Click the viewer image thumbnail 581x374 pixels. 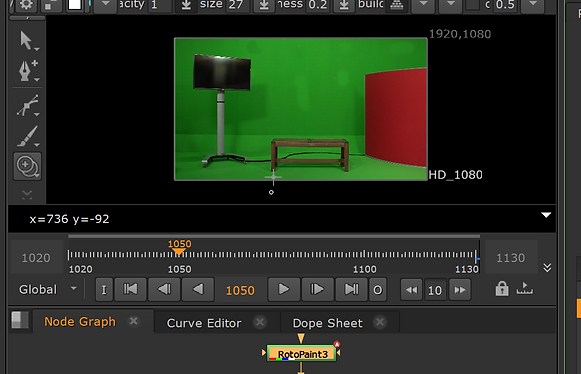[301, 109]
